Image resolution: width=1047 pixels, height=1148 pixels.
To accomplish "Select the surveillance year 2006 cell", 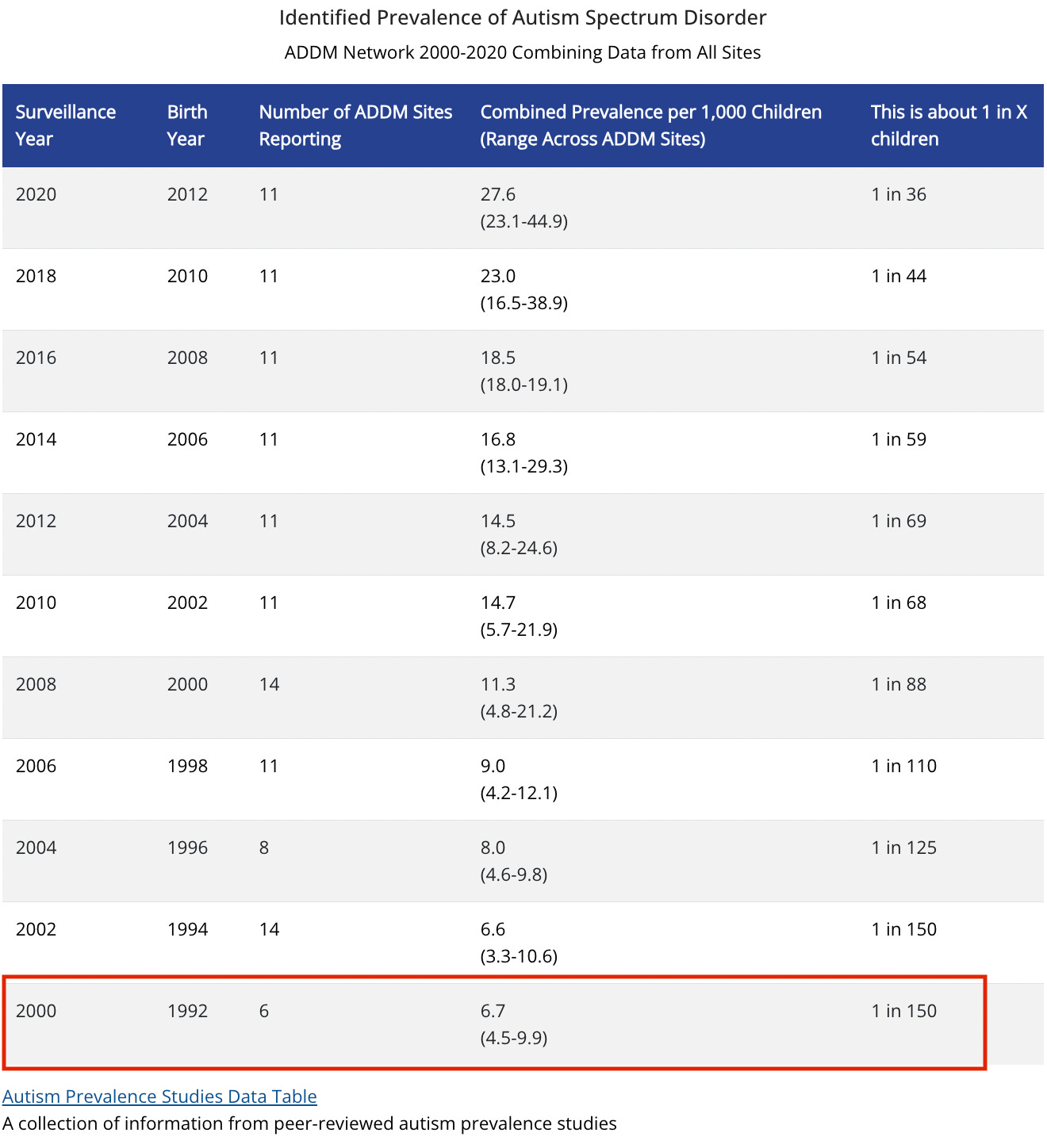I will coord(36,766).
